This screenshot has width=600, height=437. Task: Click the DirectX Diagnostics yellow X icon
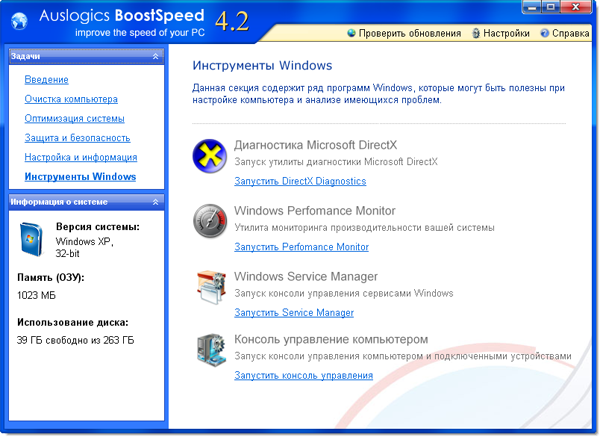click(209, 156)
